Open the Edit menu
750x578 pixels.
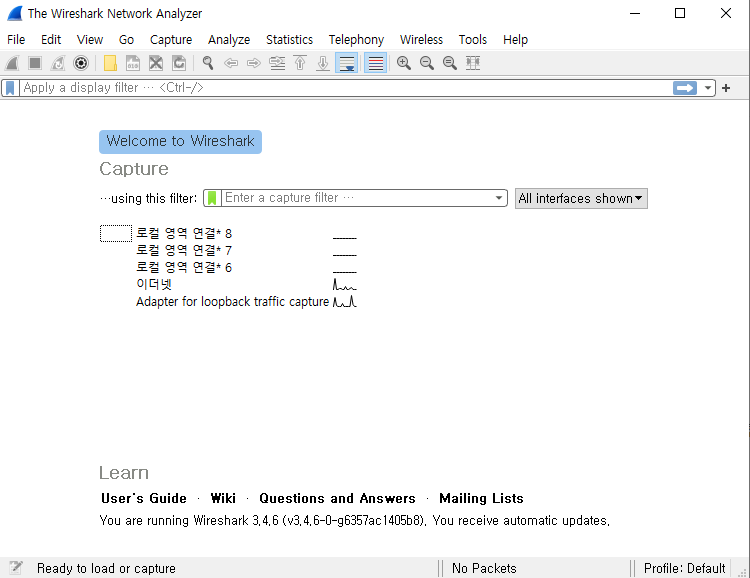tap(51, 40)
